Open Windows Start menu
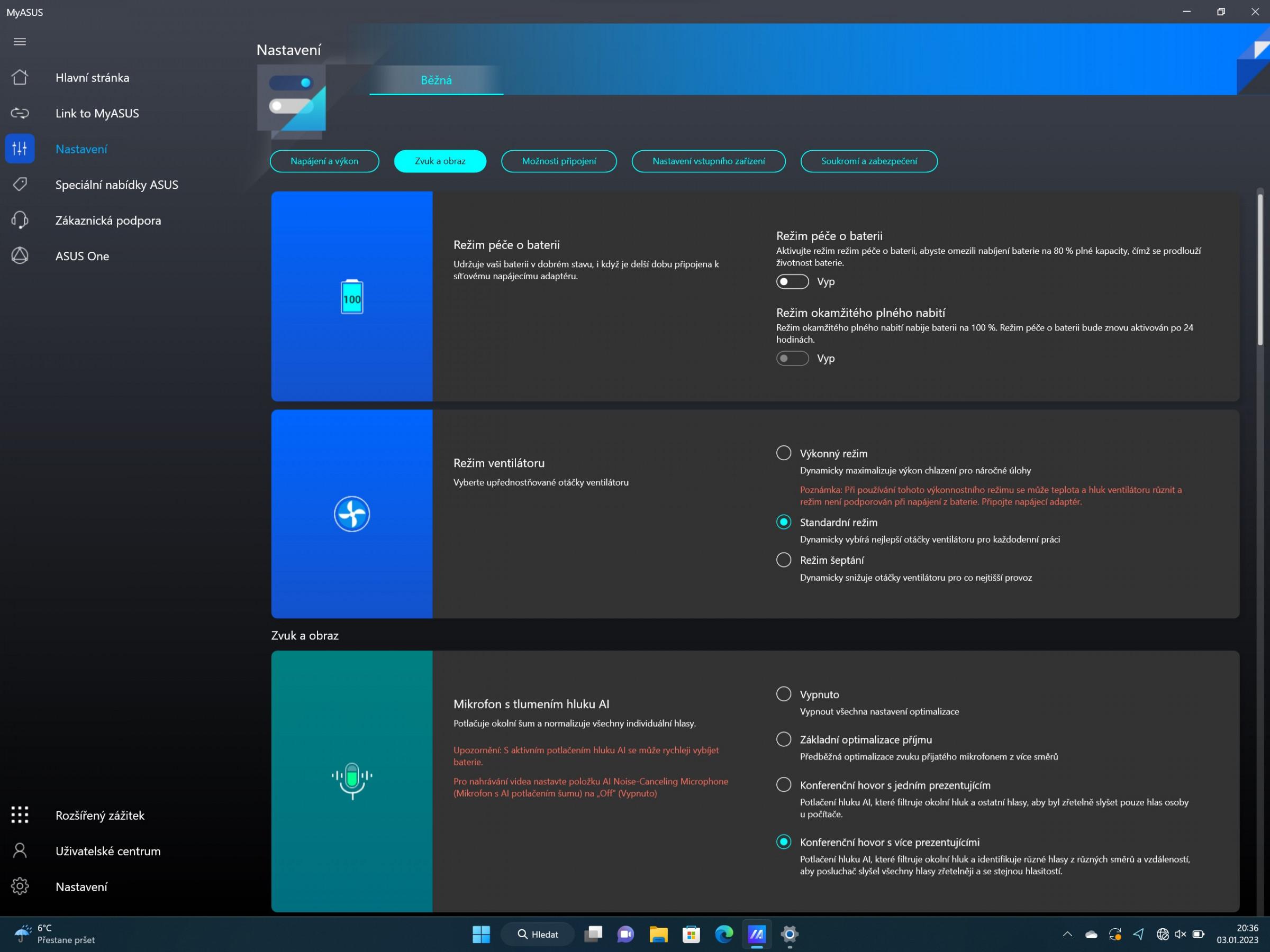The image size is (1270, 952). (481, 934)
